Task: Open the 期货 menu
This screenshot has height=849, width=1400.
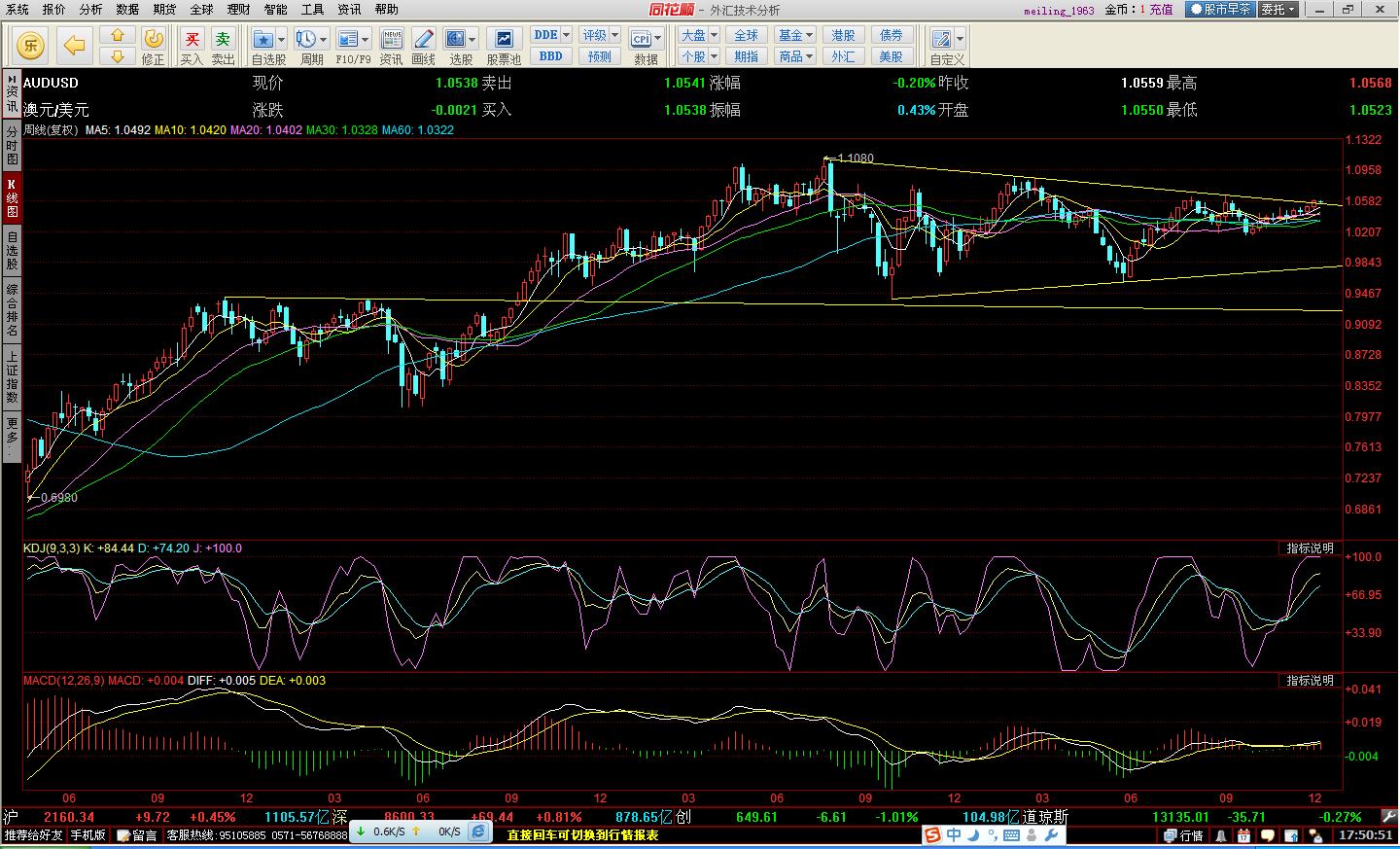Action: click(164, 9)
